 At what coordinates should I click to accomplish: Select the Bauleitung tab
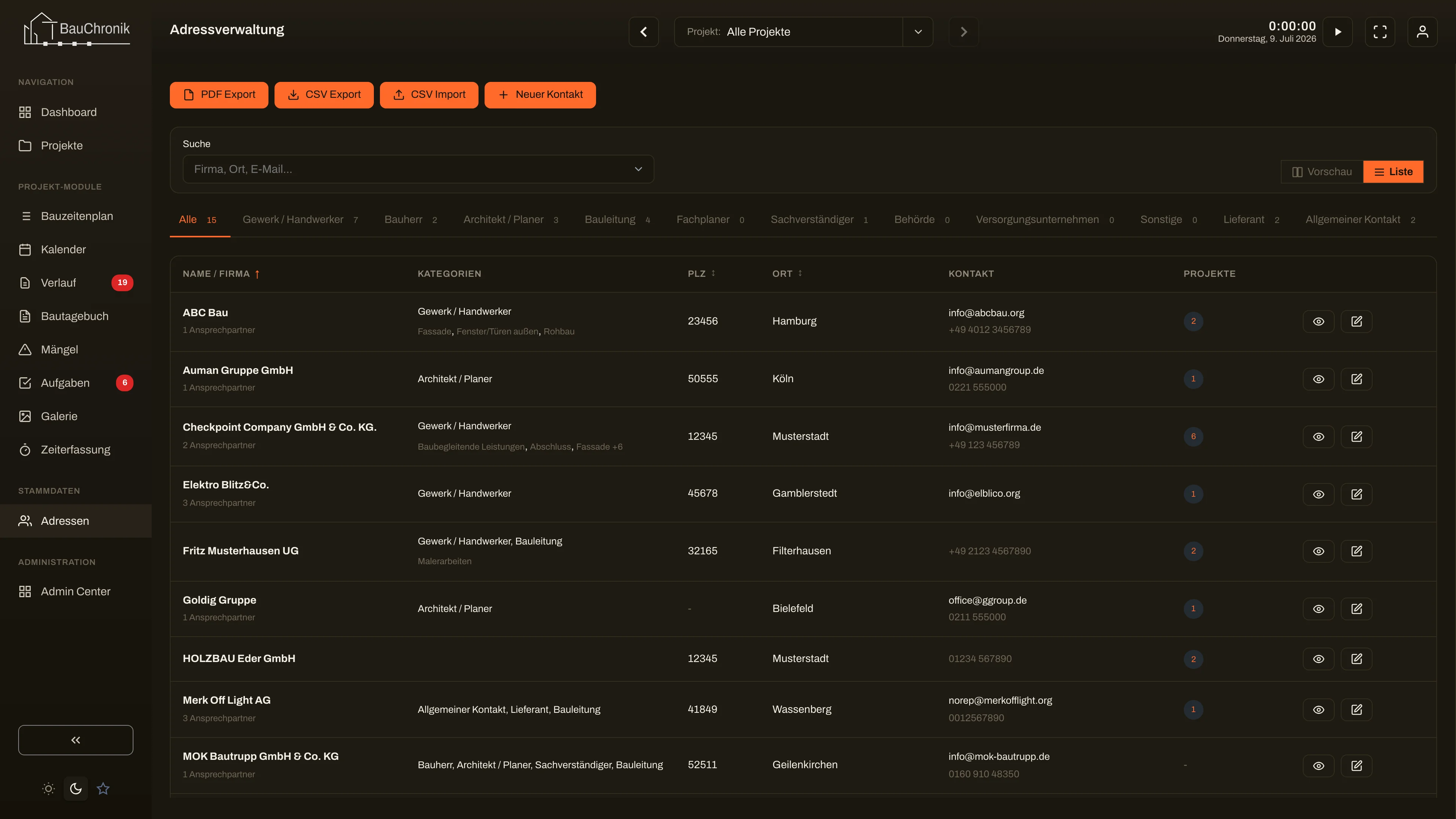(x=617, y=219)
